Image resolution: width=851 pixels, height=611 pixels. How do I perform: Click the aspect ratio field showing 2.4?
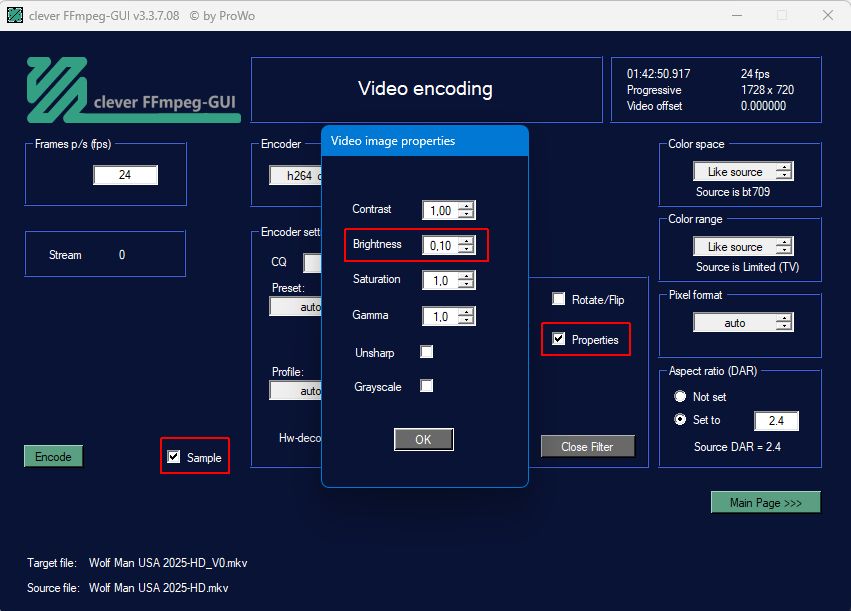(776, 421)
